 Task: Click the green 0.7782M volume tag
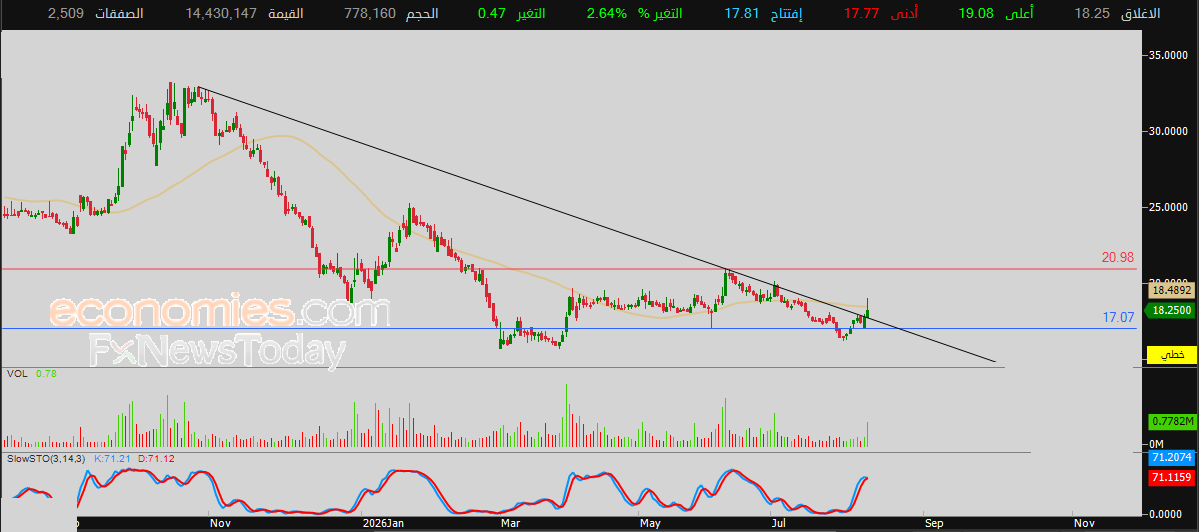pos(1171,421)
